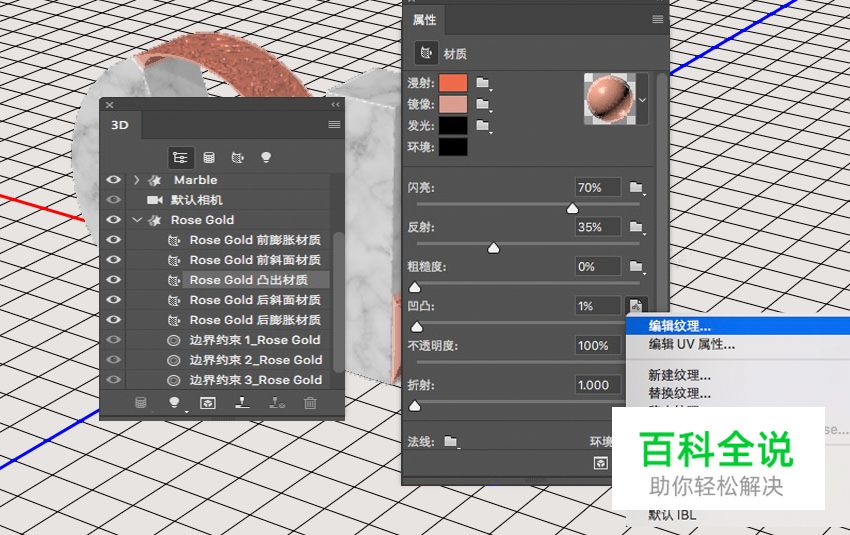Image resolution: width=850 pixels, height=535 pixels.
Task: Close the 3D panel with X
Action: pos(110,105)
